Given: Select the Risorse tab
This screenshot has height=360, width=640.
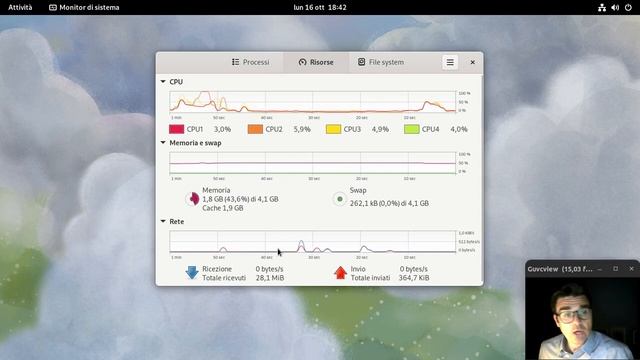Looking at the screenshot, I should click(x=316, y=62).
